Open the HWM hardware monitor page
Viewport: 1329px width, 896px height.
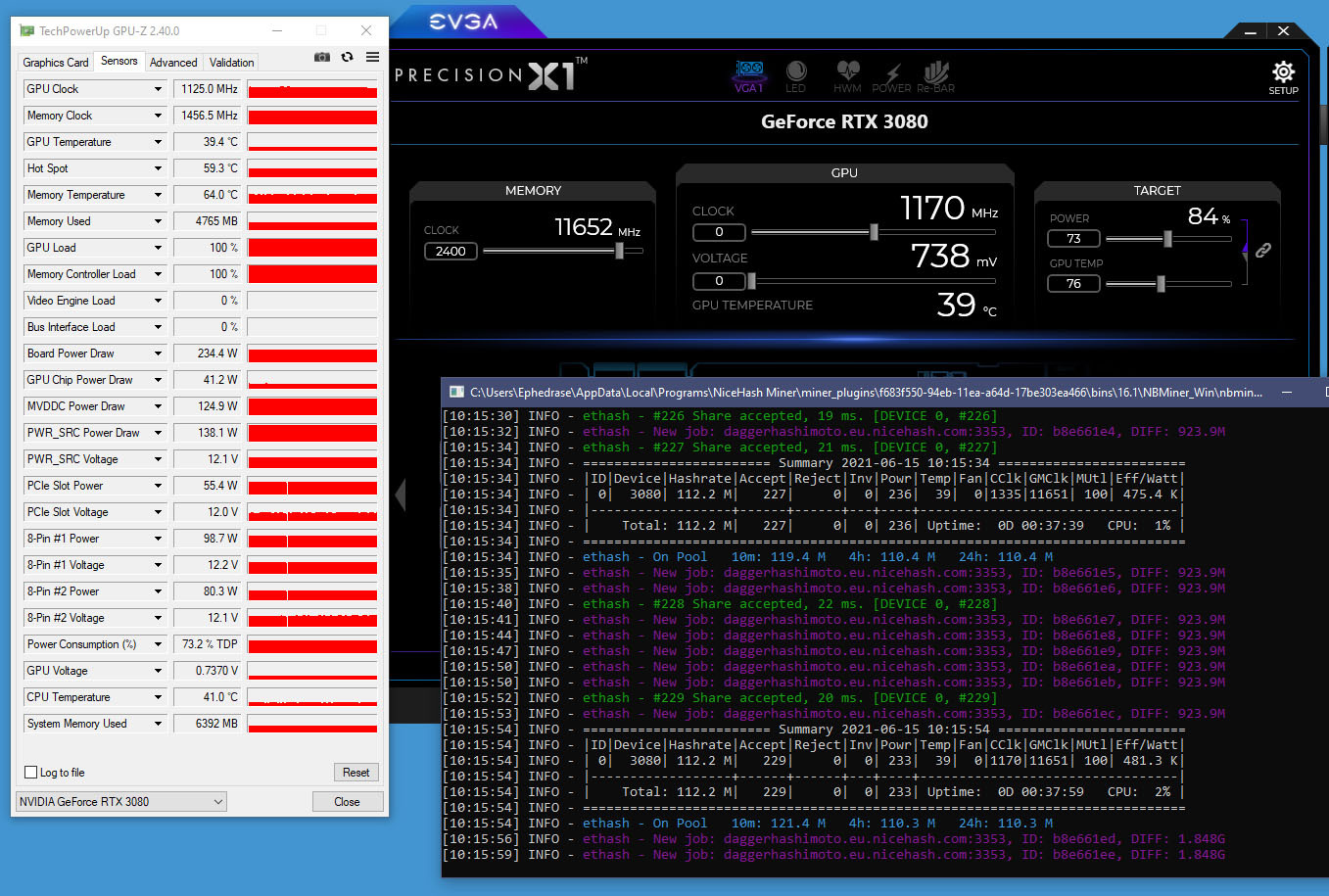click(847, 74)
